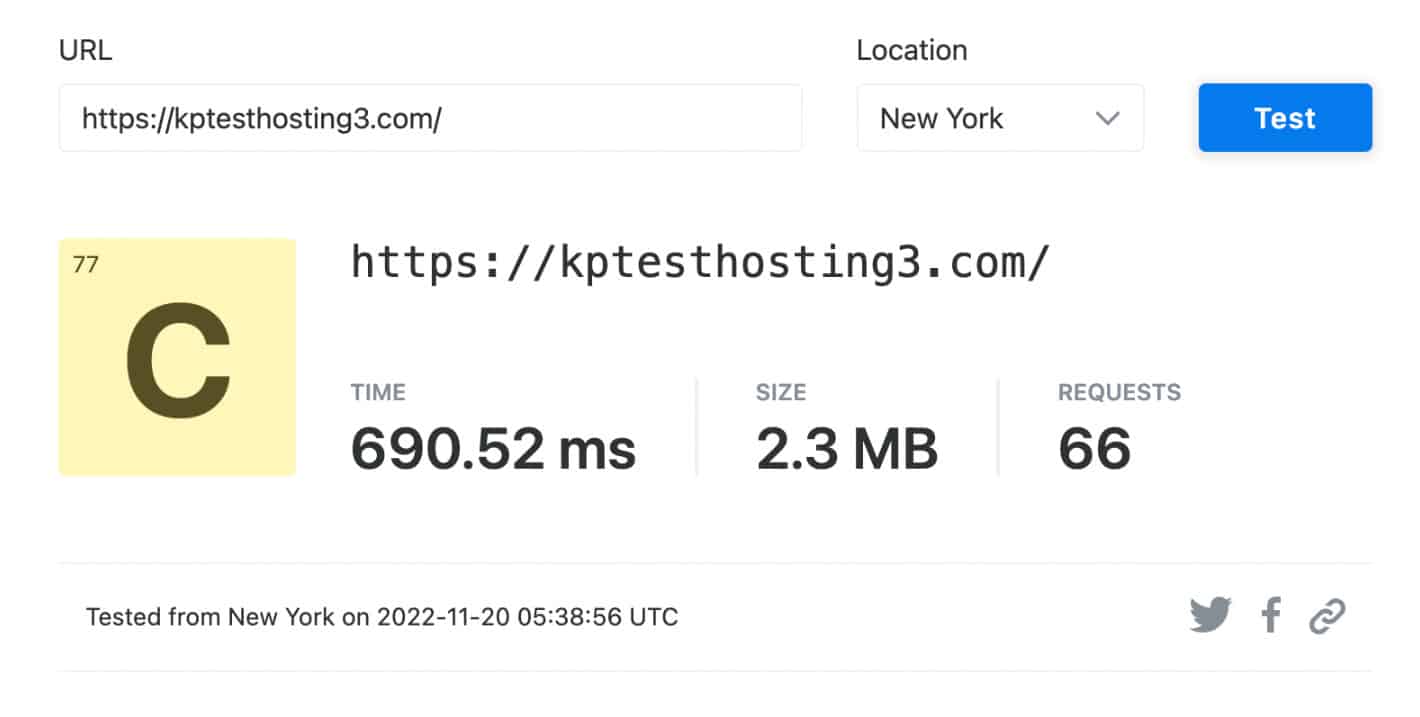
Task: Click the SIZE metric label
Action: pyautogui.click(x=781, y=392)
